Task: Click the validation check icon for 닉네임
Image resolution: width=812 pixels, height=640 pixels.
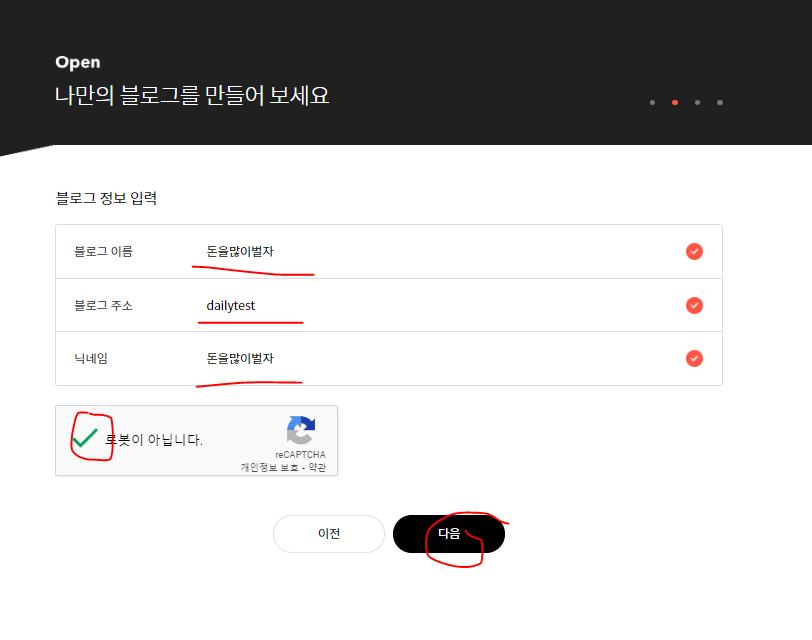Action: (x=694, y=358)
